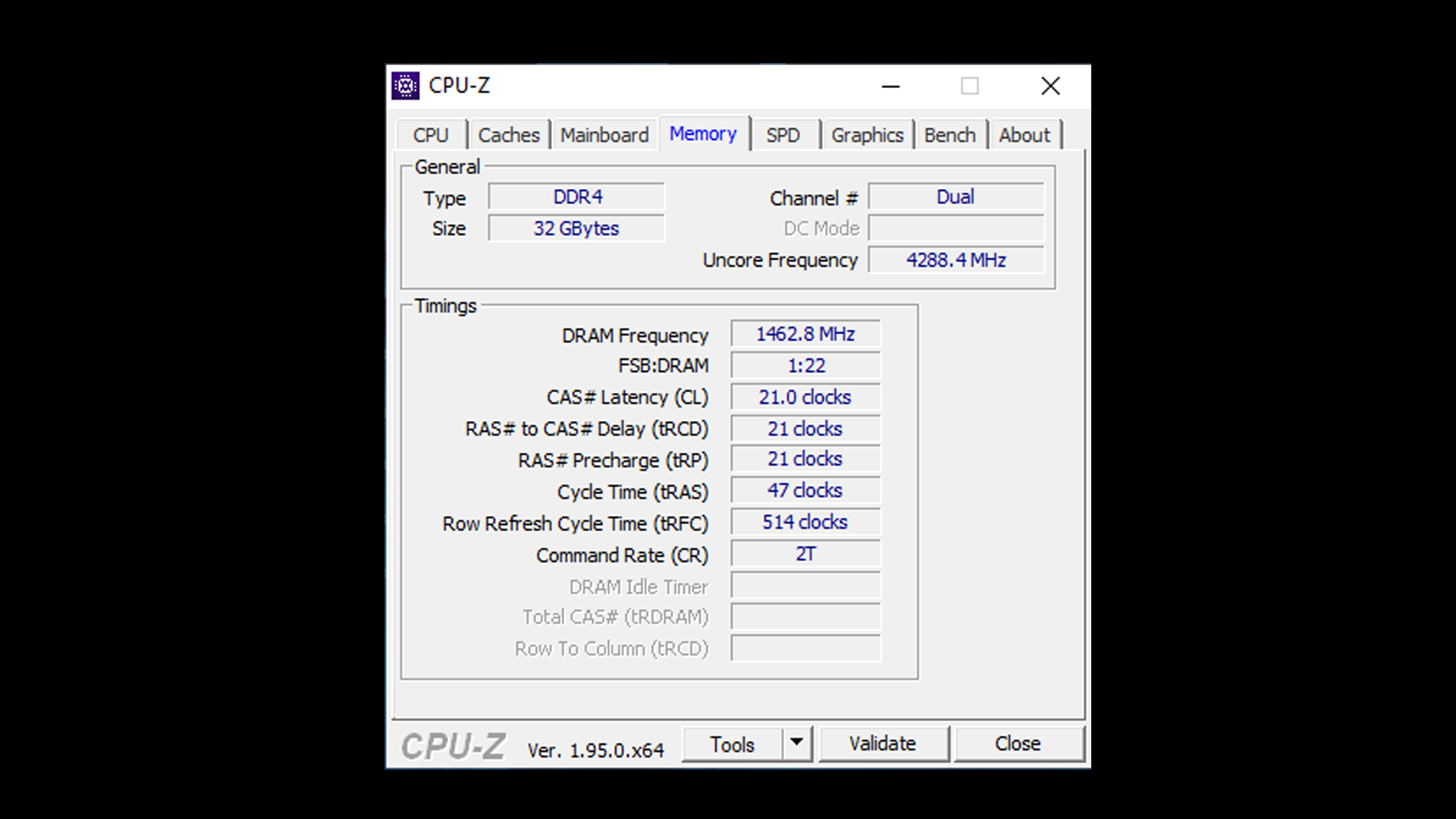Viewport: 1456px width, 819px height.
Task: Click the Size 32 GBytes field
Action: pyautogui.click(x=576, y=228)
